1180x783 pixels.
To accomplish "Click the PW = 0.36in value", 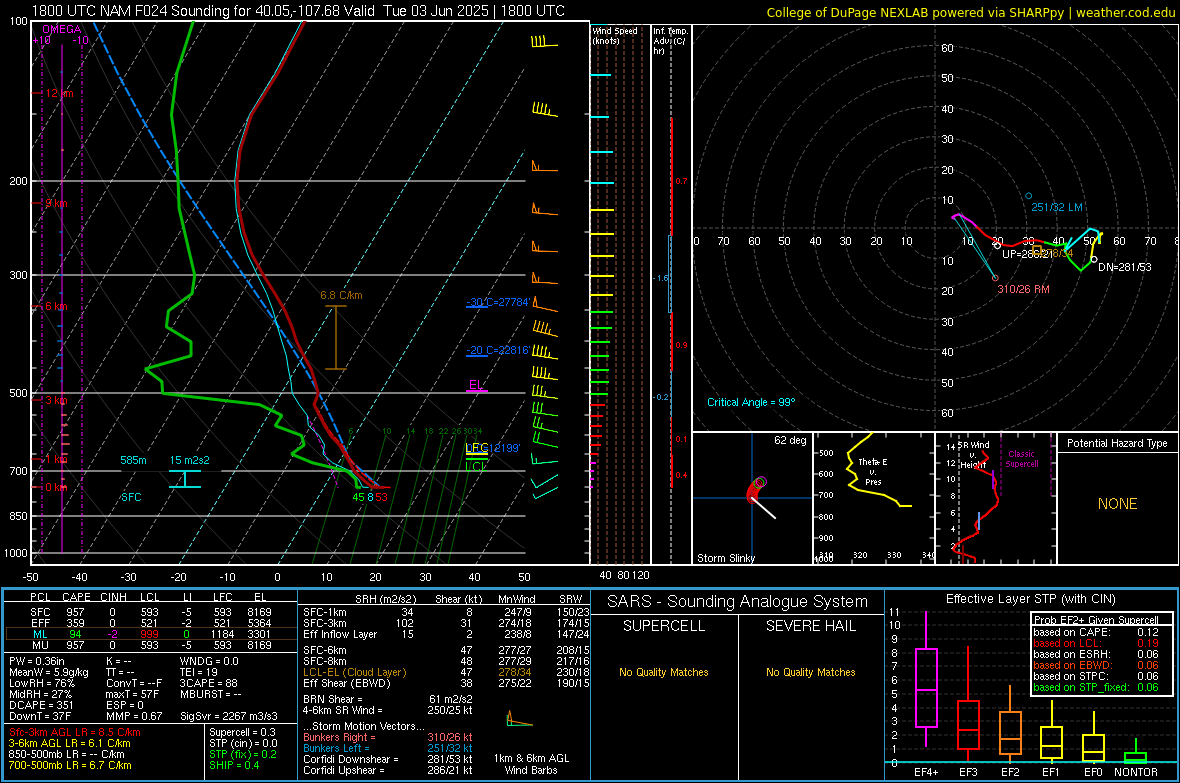I will coord(37,661).
